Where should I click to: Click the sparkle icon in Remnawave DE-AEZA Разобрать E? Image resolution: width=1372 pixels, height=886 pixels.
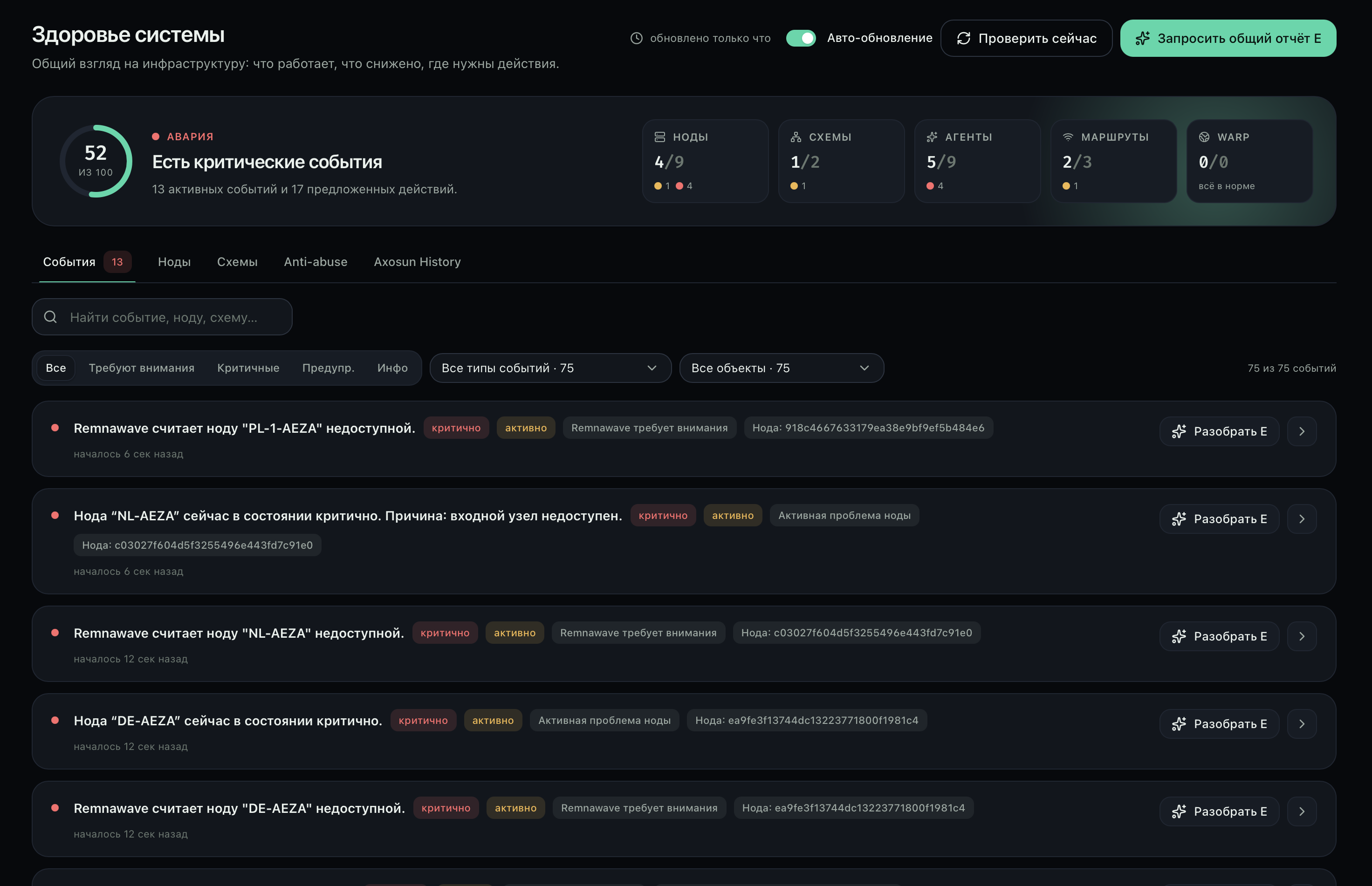click(x=1179, y=811)
